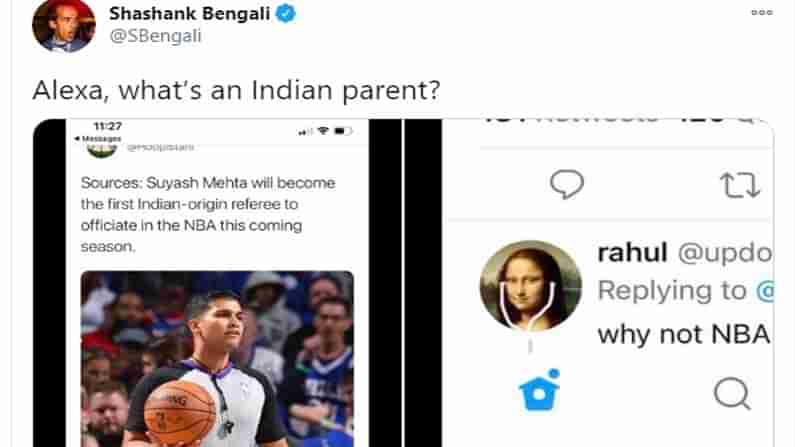Click the blue verified badge
Screen dimensions: 795x447
[285, 14]
